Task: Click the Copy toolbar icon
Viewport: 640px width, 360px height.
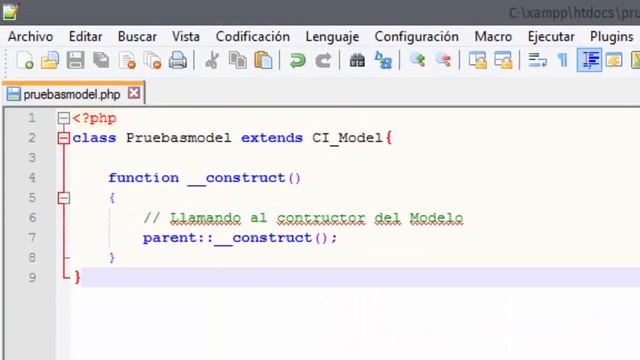Action: (238, 60)
